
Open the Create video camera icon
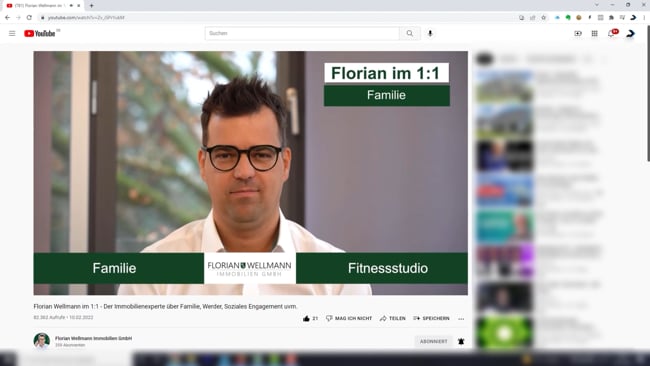point(578,33)
